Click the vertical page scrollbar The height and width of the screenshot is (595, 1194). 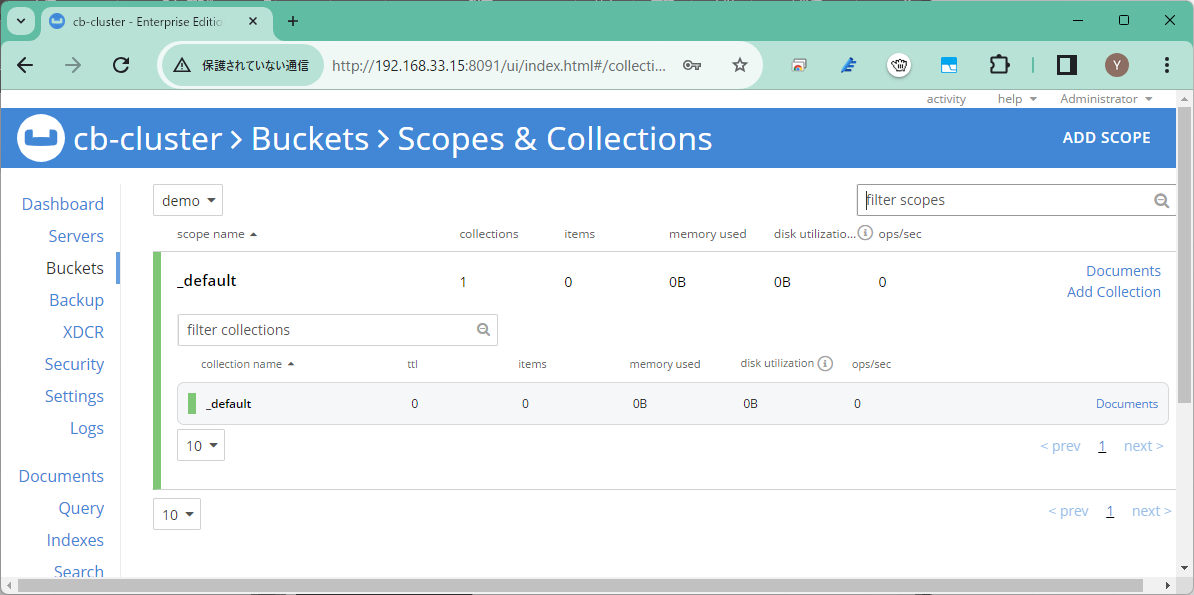[x=1185, y=255]
